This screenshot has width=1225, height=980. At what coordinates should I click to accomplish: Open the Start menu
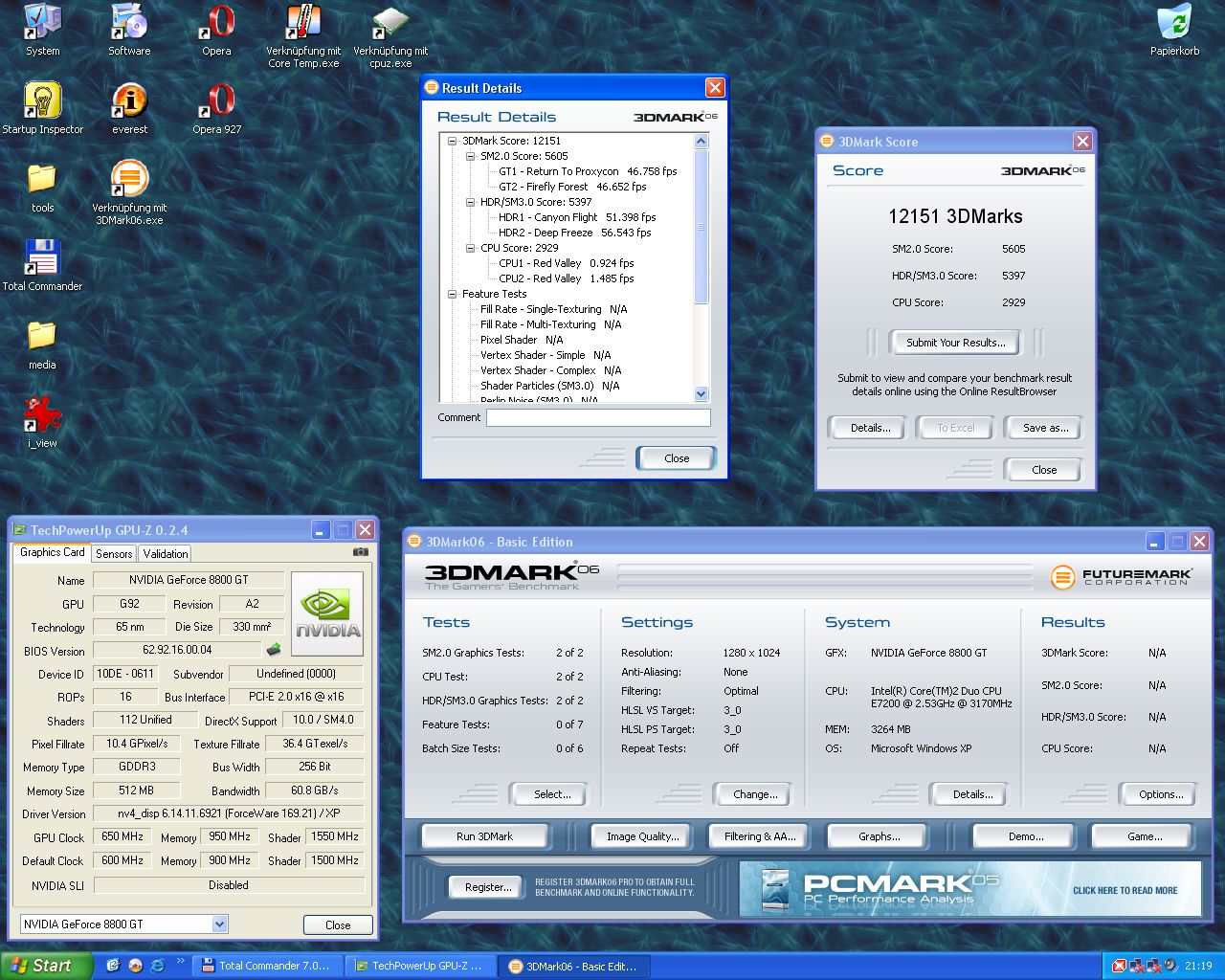46,966
